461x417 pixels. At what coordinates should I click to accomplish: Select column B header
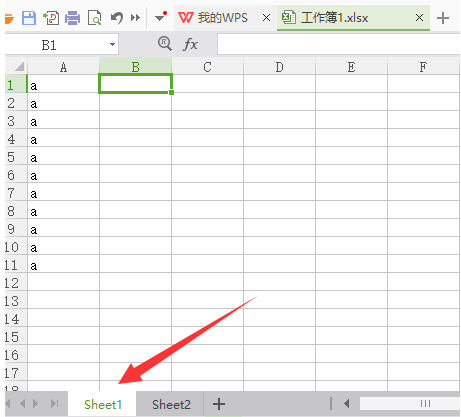coord(135,67)
